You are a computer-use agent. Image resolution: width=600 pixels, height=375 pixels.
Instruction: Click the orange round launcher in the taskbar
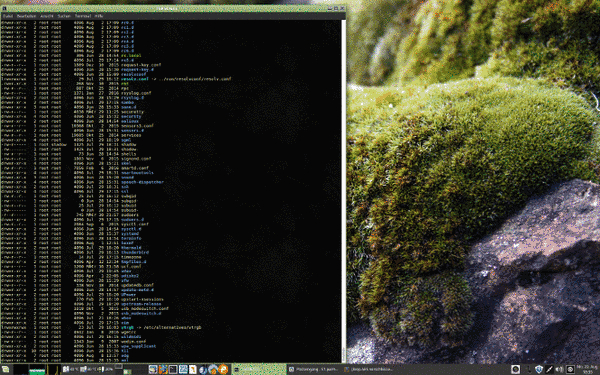223,369
